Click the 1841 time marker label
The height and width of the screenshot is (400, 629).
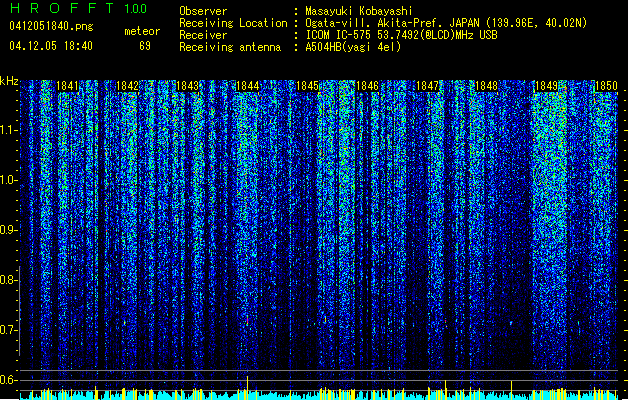[67, 86]
